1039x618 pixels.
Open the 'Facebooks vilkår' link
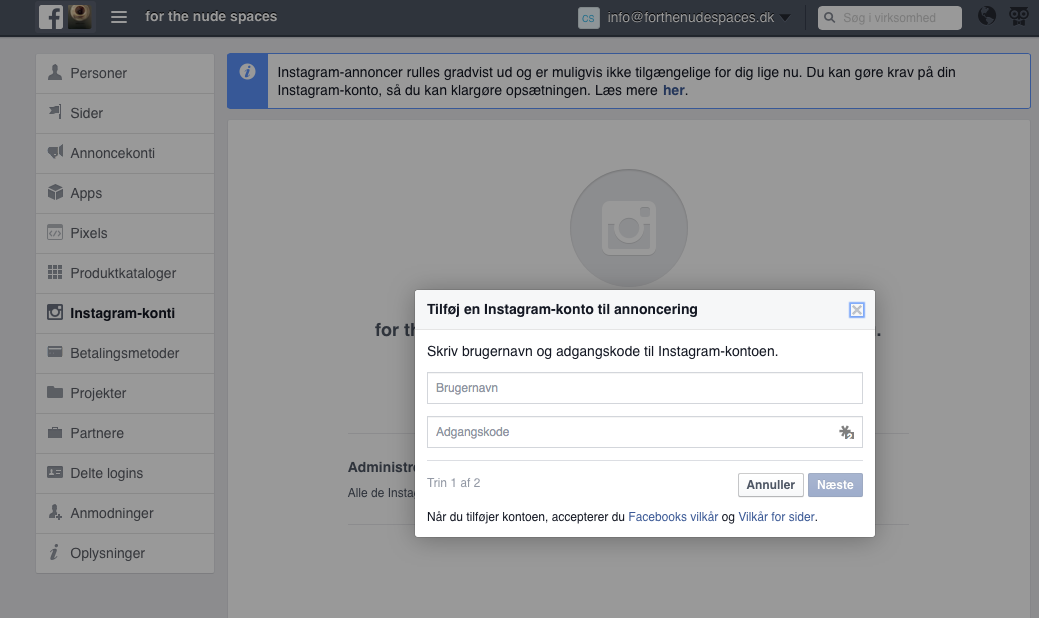pyautogui.click(x=673, y=517)
